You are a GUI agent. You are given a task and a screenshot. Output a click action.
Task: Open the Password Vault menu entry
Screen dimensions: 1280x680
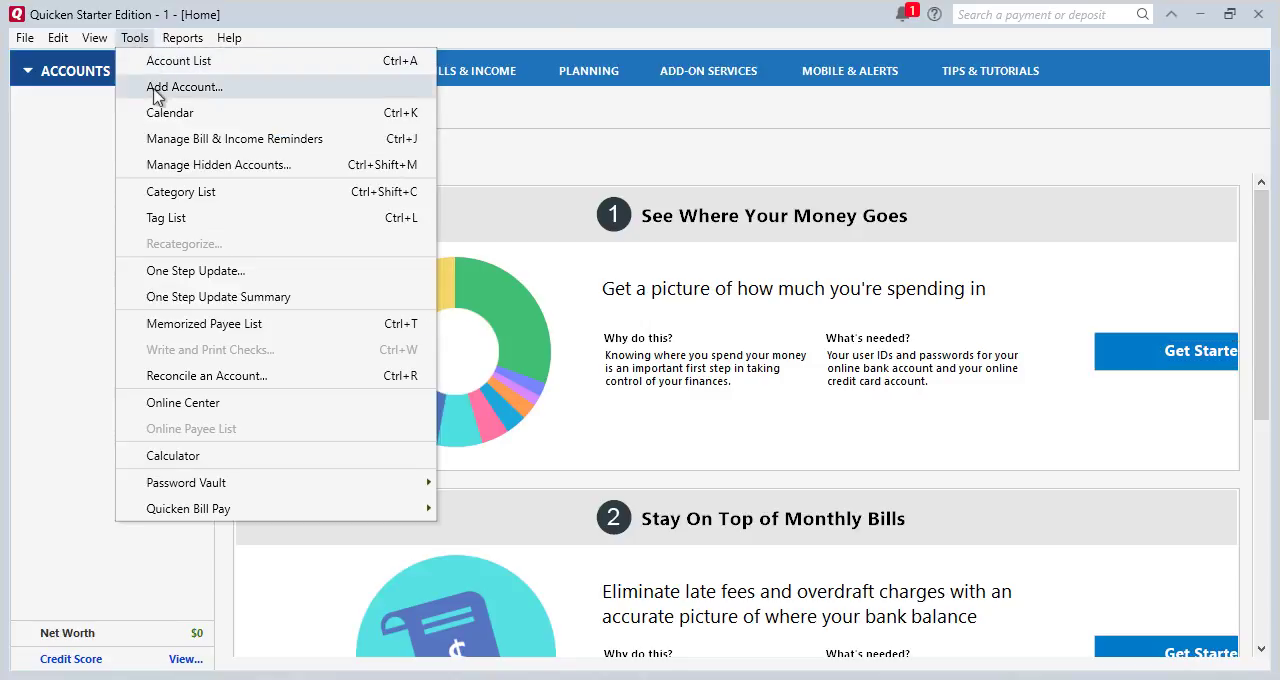tap(276, 483)
